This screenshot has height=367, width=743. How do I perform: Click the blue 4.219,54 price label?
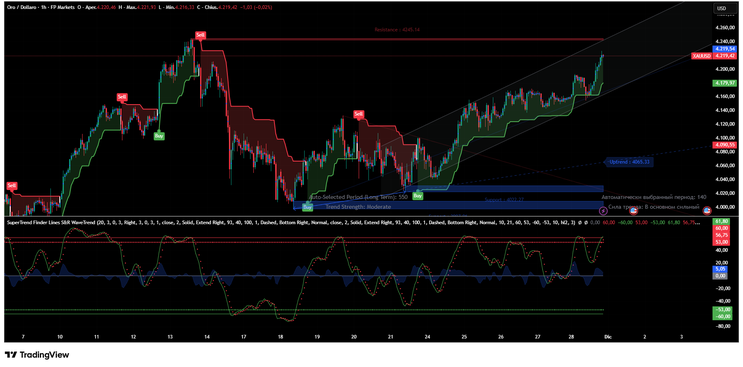point(725,49)
